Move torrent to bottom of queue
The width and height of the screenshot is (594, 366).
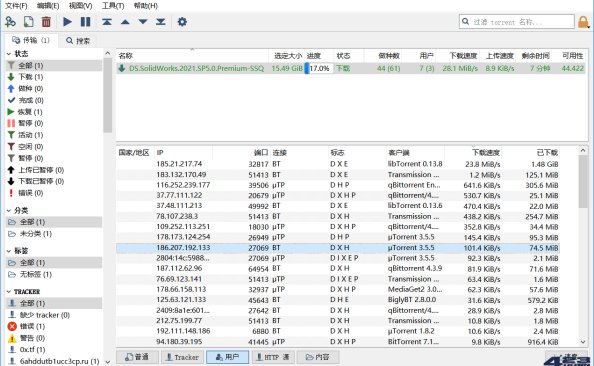(x=161, y=22)
